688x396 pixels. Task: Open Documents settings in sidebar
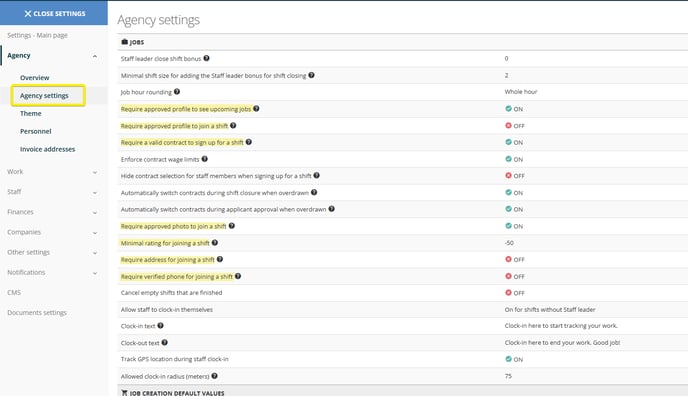point(37,313)
